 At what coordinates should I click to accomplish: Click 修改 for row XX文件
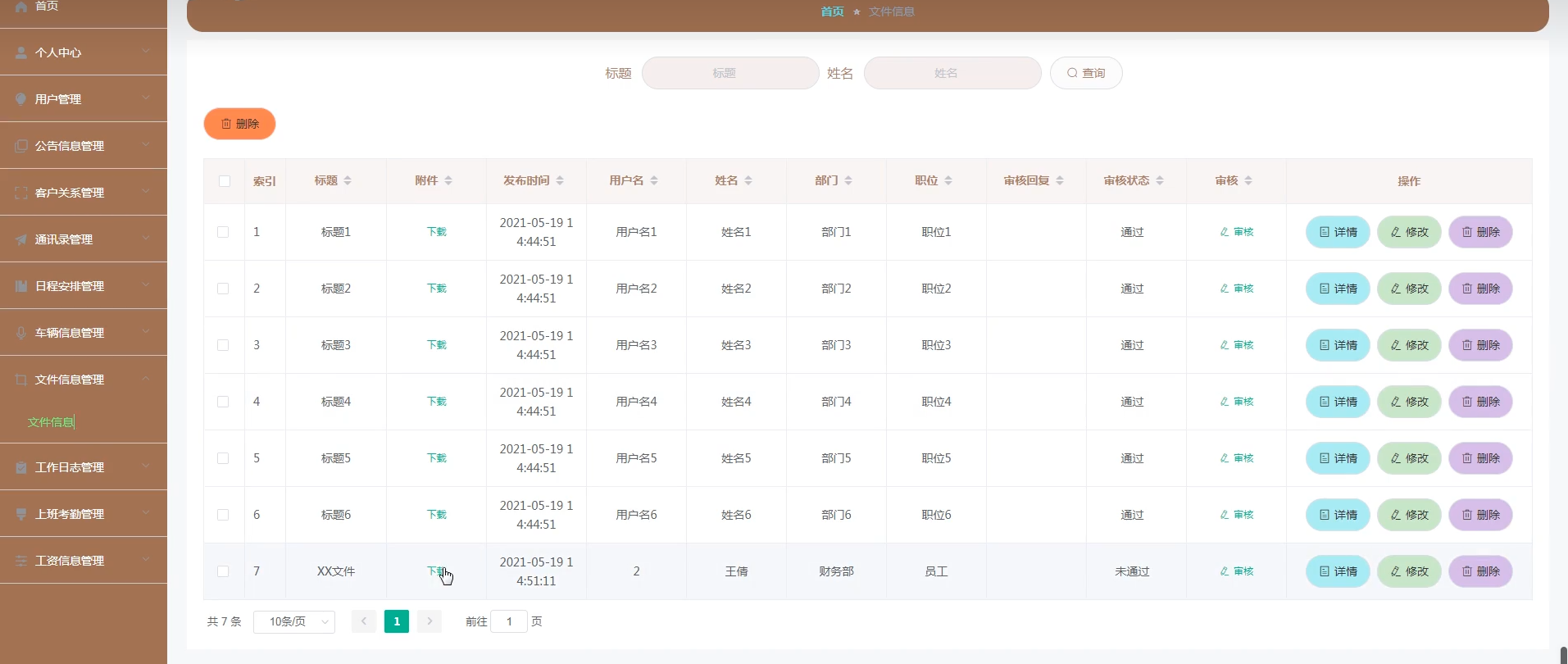click(1409, 571)
